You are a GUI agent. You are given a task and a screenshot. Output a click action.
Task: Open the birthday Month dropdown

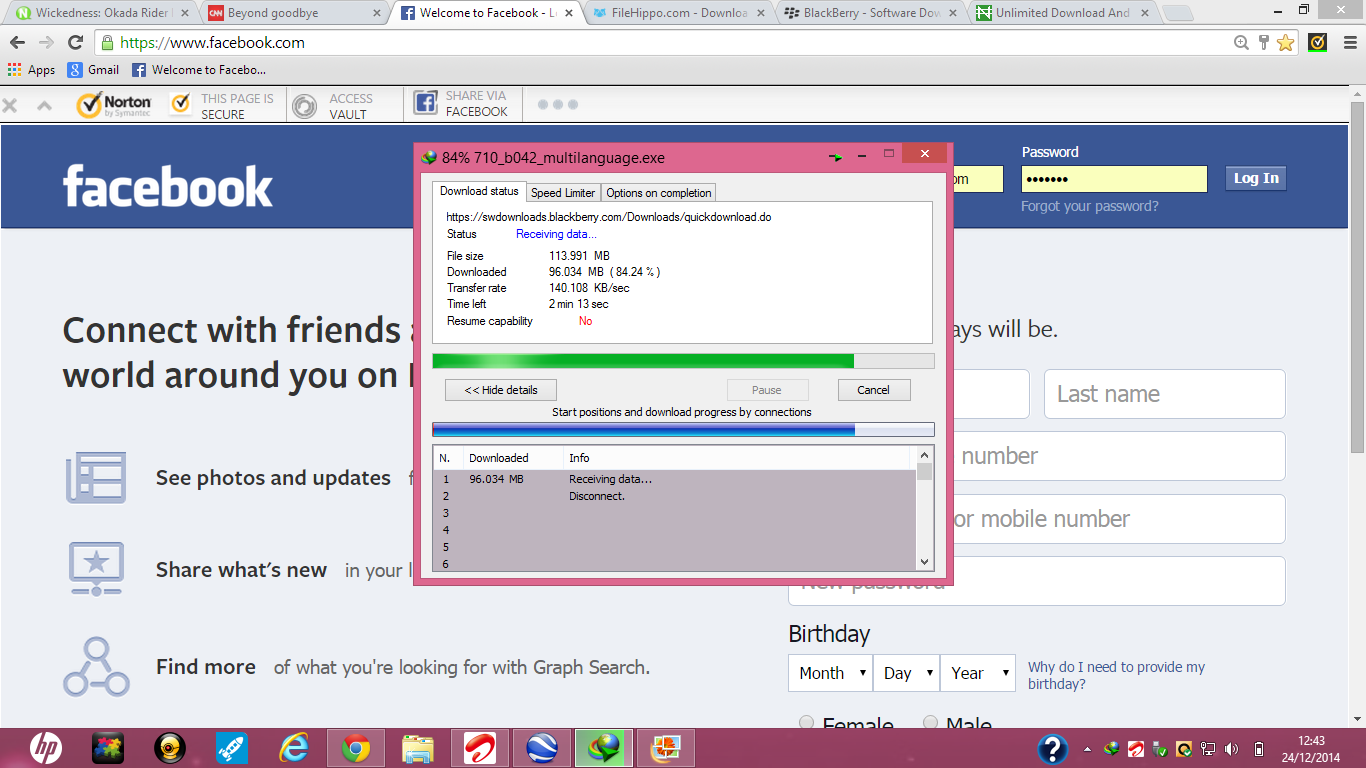[830, 673]
